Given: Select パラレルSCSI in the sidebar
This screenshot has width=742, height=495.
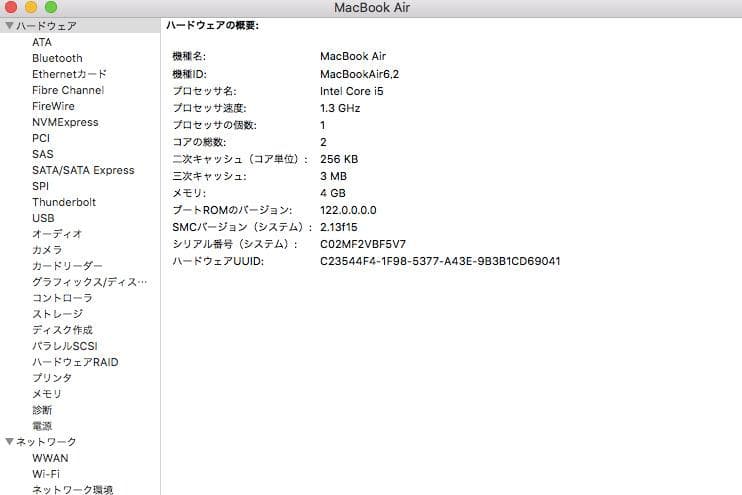Looking at the screenshot, I should click(65, 346).
